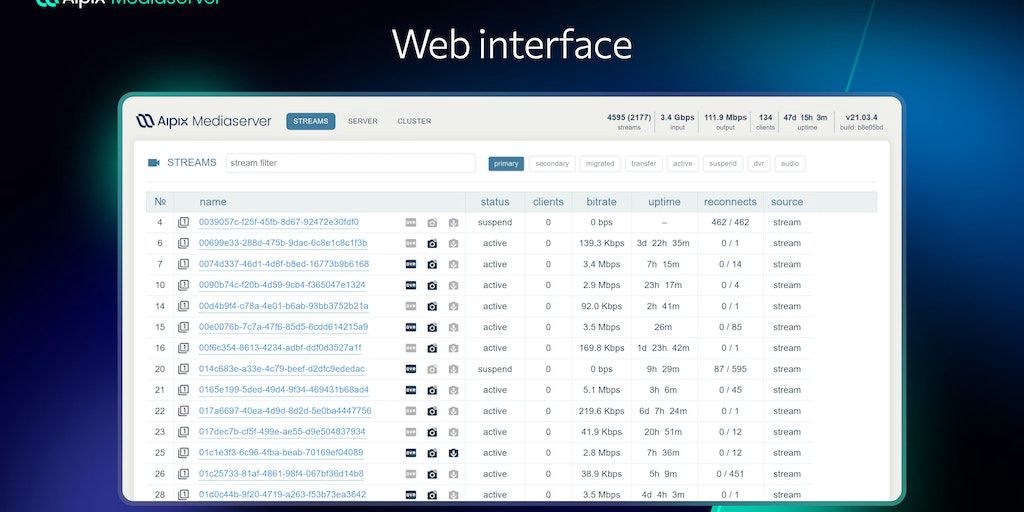Open stream link 0090b74c-f20b-4d59-9cb4-f365047e1324
The height and width of the screenshot is (512, 1024).
coord(282,285)
